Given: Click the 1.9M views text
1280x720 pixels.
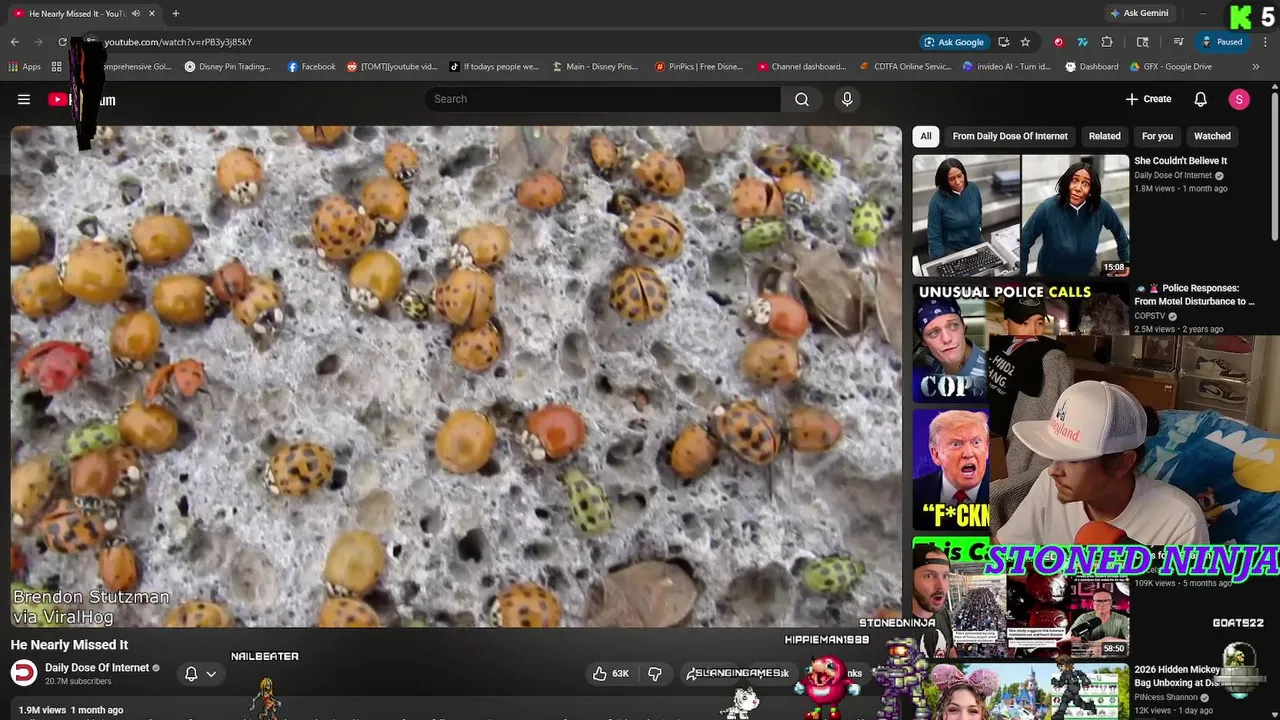Looking at the screenshot, I should [x=42, y=710].
